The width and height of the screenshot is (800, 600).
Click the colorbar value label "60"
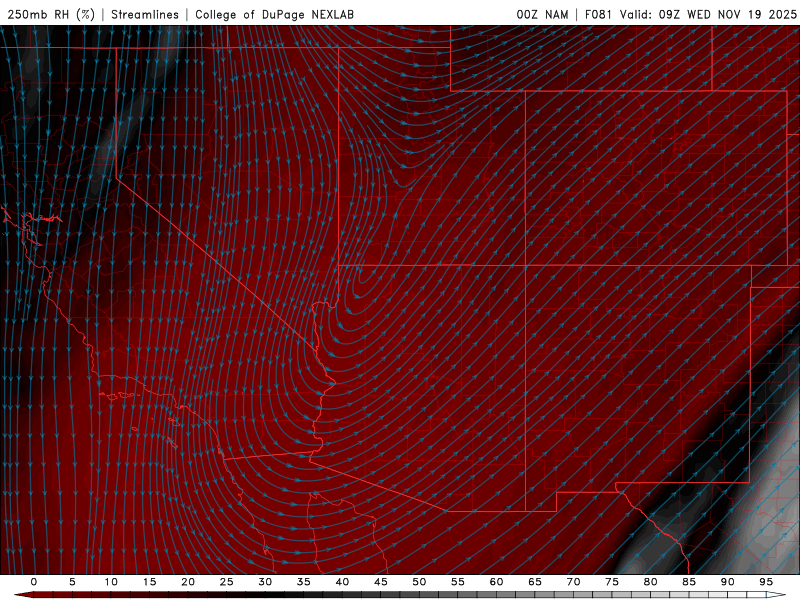[x=496, y=582]
